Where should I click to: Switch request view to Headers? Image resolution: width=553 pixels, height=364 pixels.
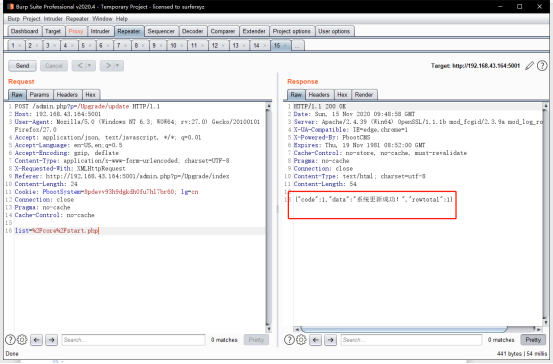(67, 95)
